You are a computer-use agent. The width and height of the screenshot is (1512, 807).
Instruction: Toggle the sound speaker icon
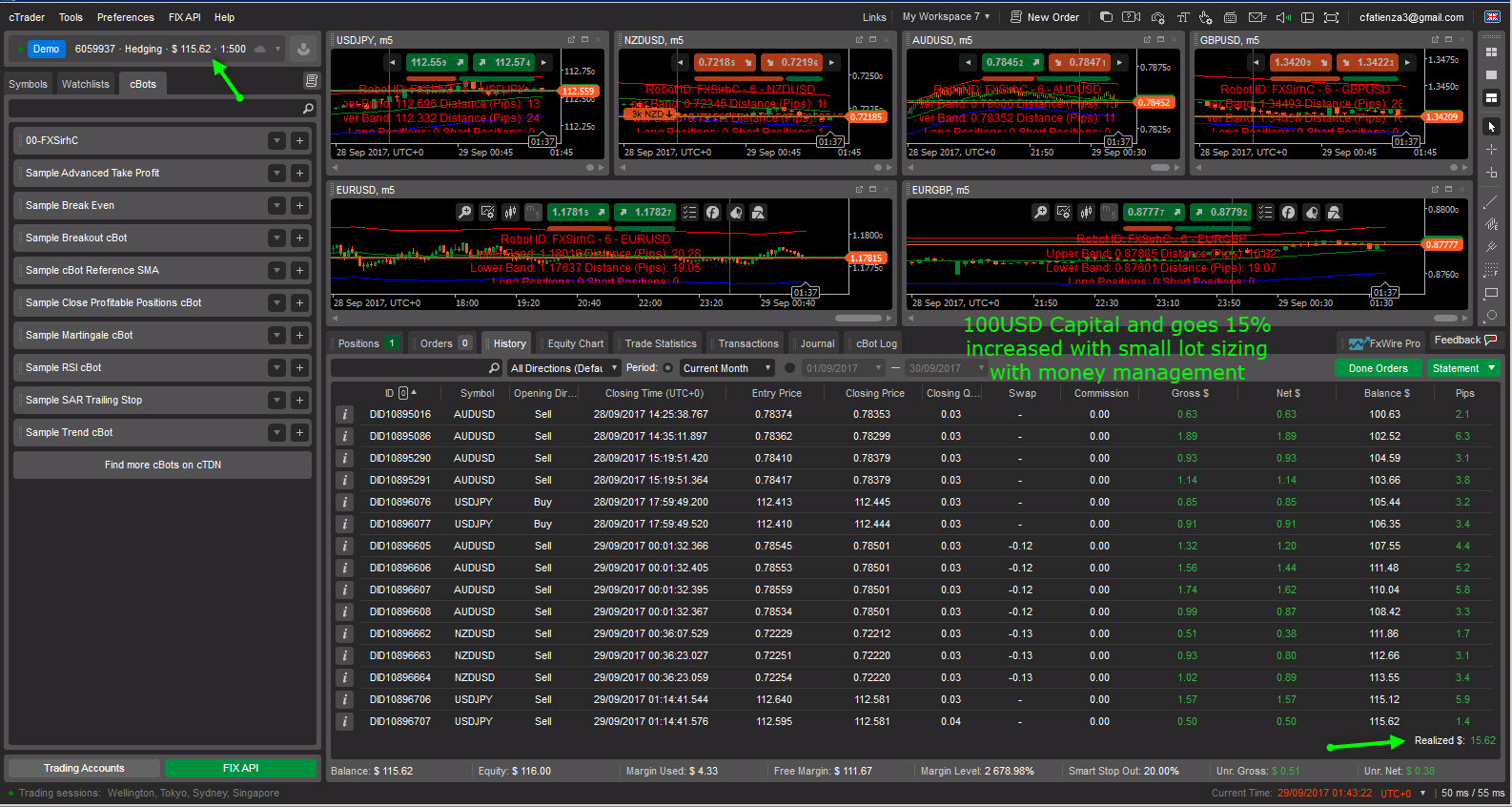click(x=1283, y=17)
